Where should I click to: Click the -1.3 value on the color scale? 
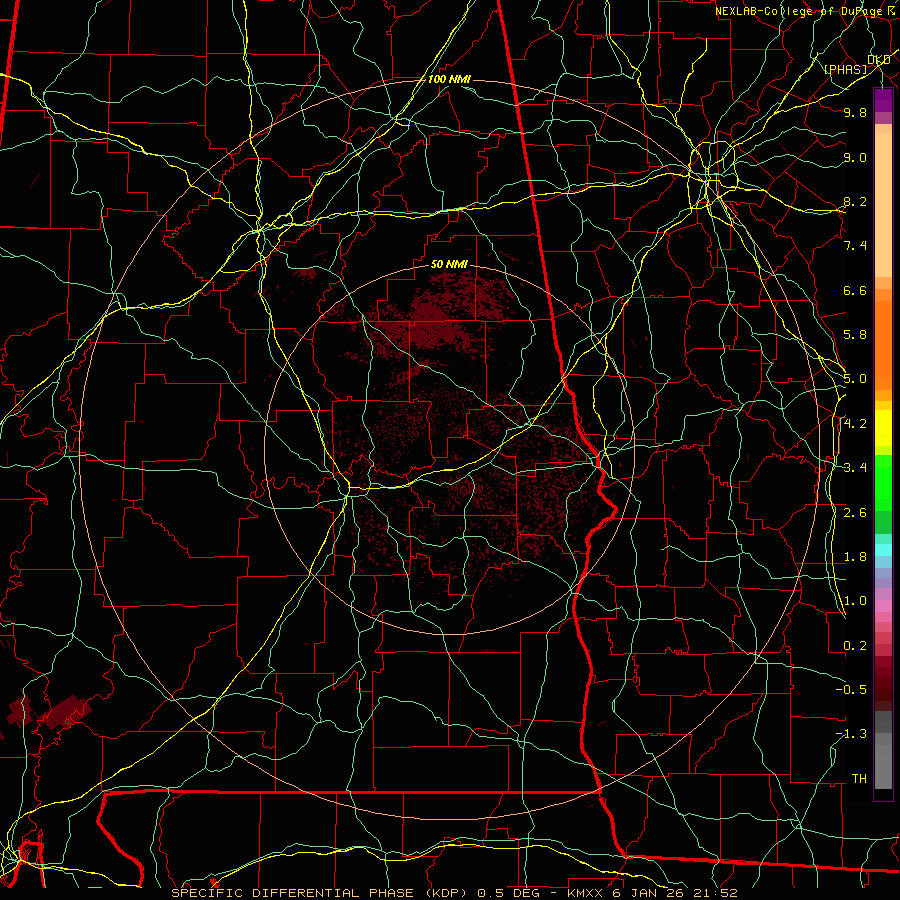pyautogui.click(x=851, y=734)
